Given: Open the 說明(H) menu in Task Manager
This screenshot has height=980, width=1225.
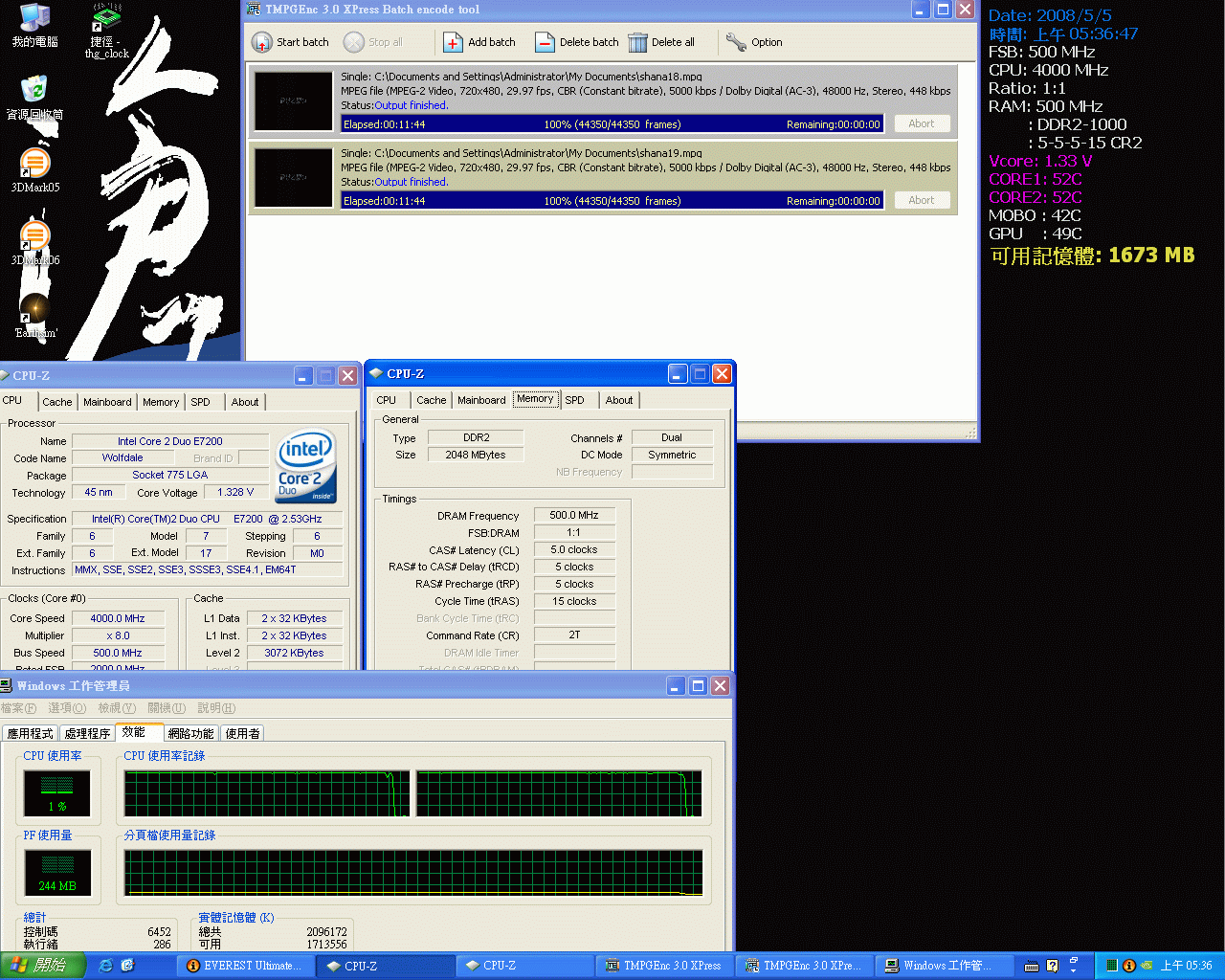Looking at the screenshot, I should click(216, 708).
